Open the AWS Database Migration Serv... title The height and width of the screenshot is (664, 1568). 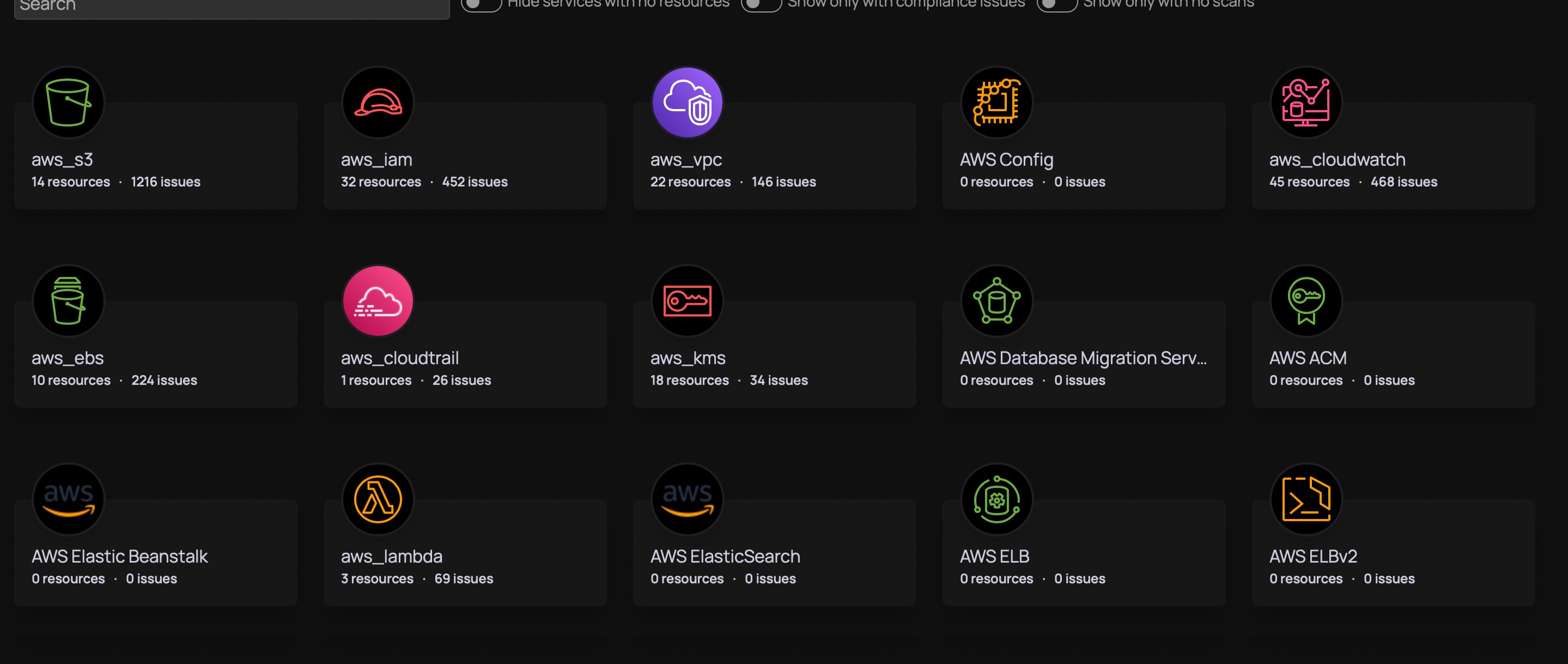tap(1083, 358)
